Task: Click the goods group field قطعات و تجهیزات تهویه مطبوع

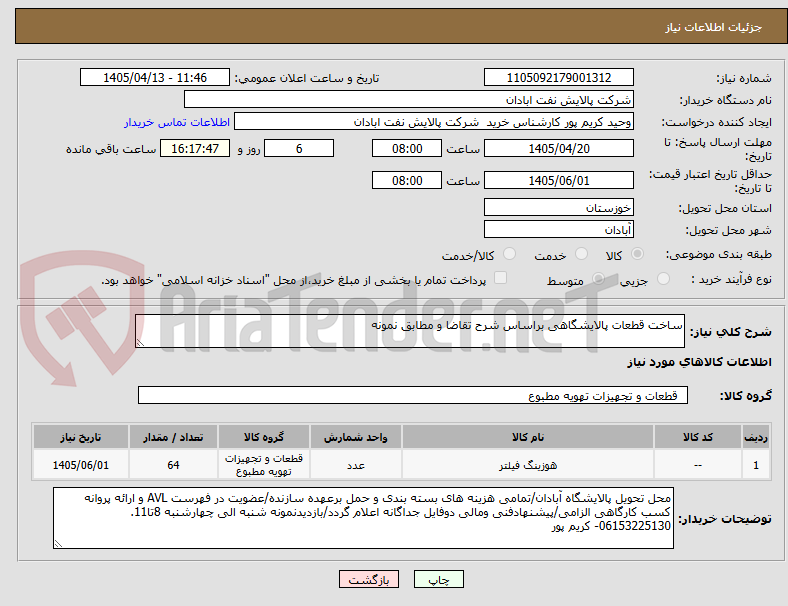Action: tap(413, 395)
